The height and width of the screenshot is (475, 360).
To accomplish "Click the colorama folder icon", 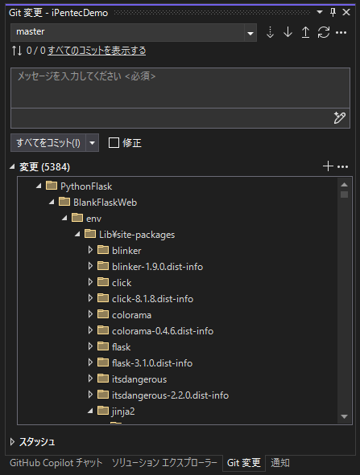I will [x=103, y=314].
